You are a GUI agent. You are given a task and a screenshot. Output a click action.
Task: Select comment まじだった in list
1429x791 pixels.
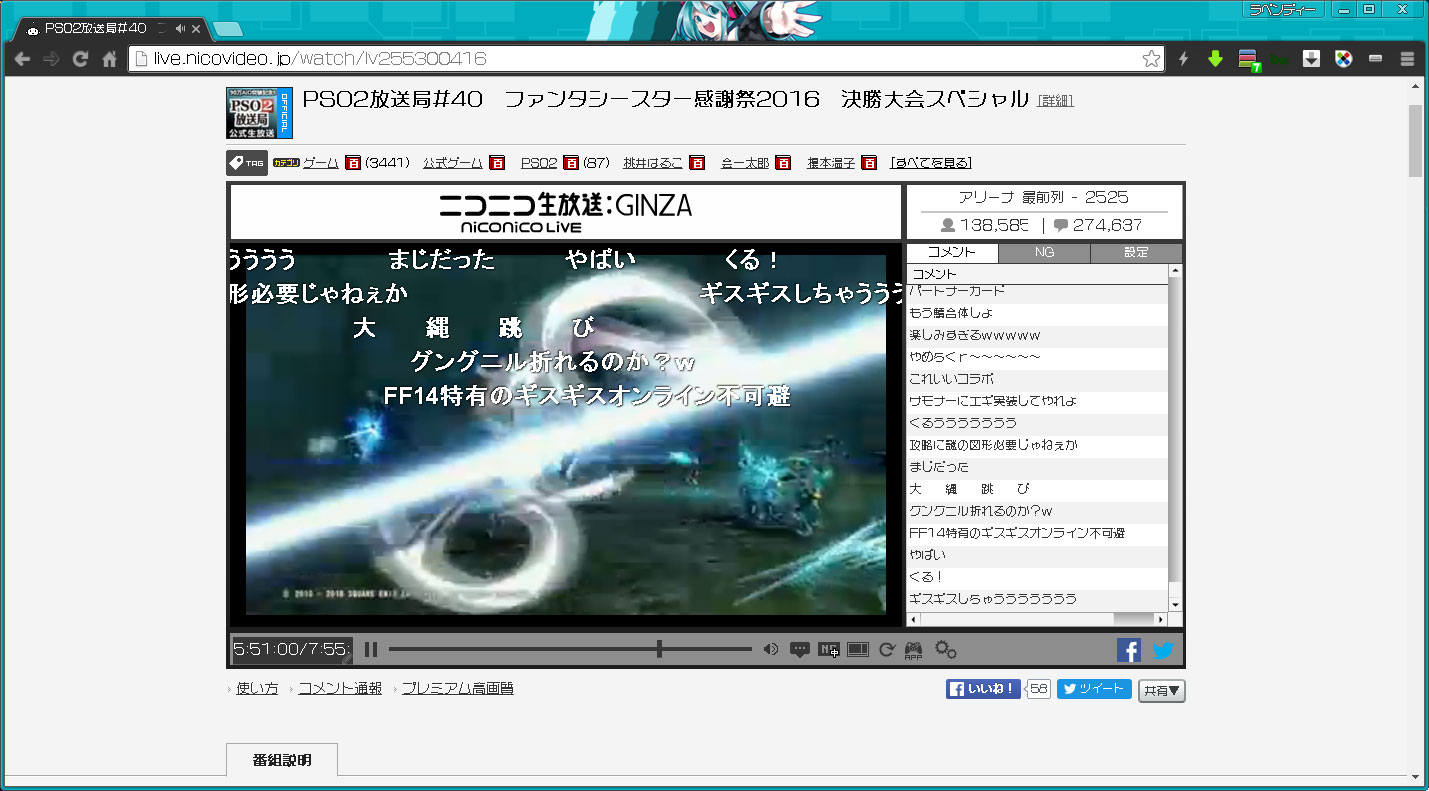pos(1037,467)
